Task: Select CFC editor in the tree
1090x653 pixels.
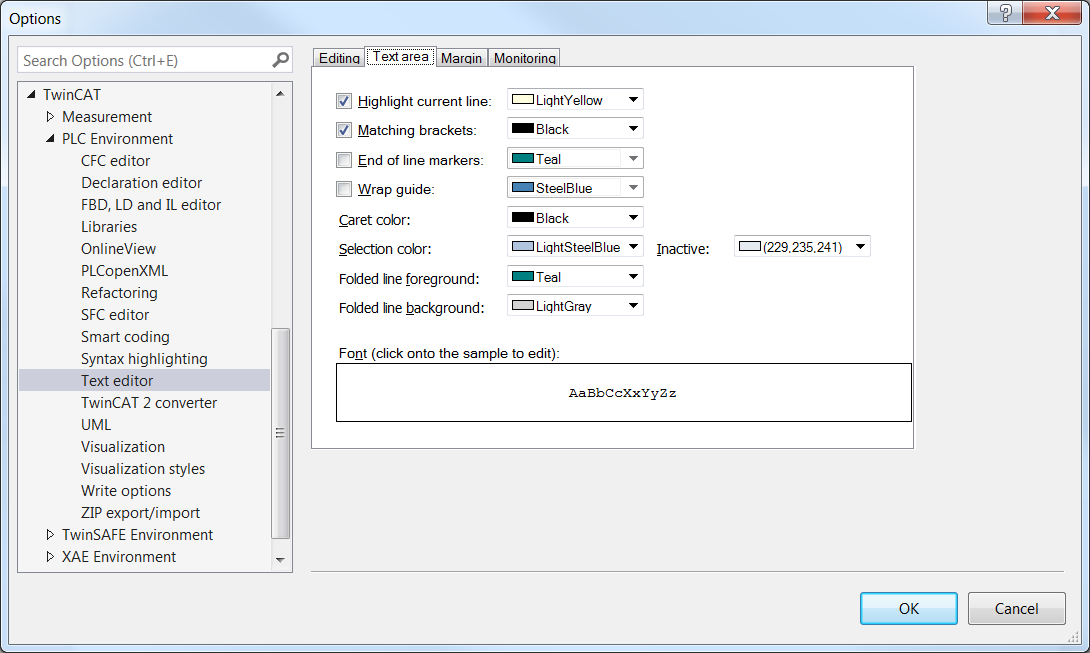Action: [115, 161]
